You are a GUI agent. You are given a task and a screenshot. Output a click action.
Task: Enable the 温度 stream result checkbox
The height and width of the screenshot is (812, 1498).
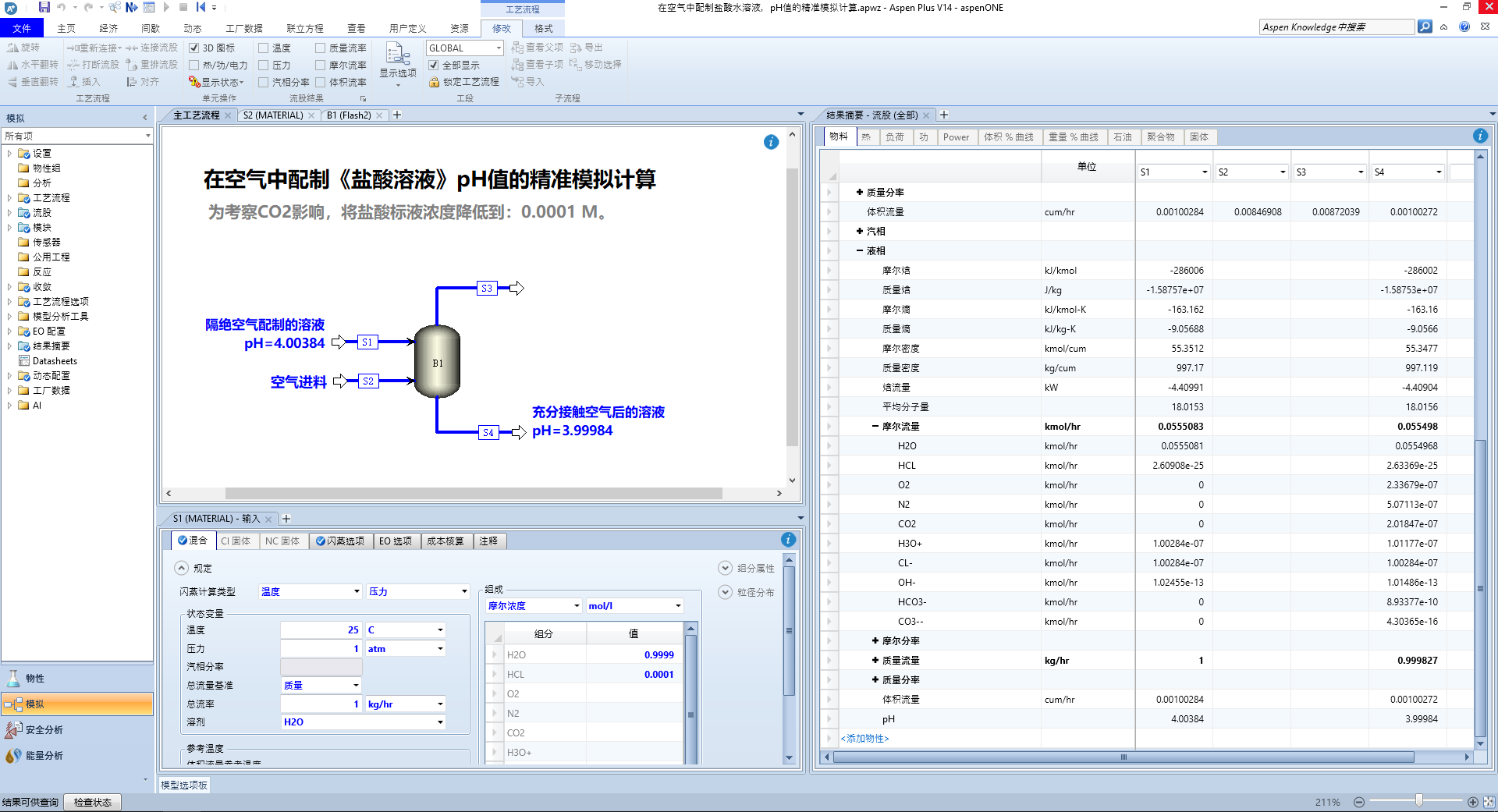pos(264,48)
